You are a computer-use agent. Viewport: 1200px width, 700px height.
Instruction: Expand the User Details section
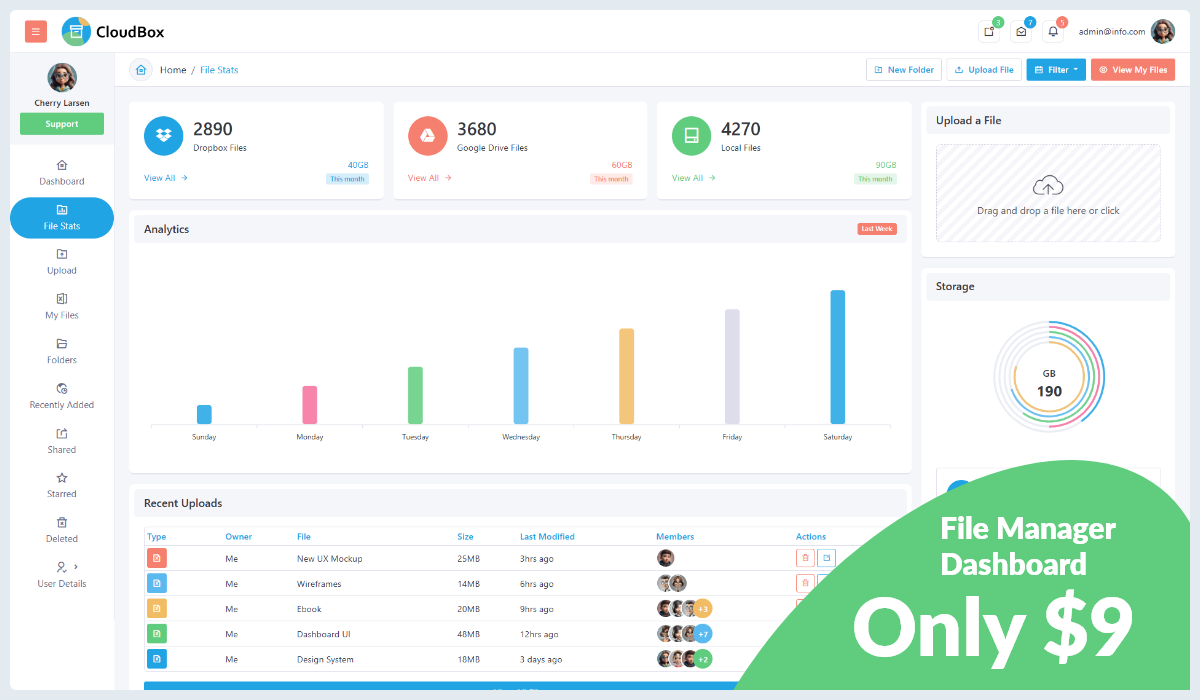61,576
